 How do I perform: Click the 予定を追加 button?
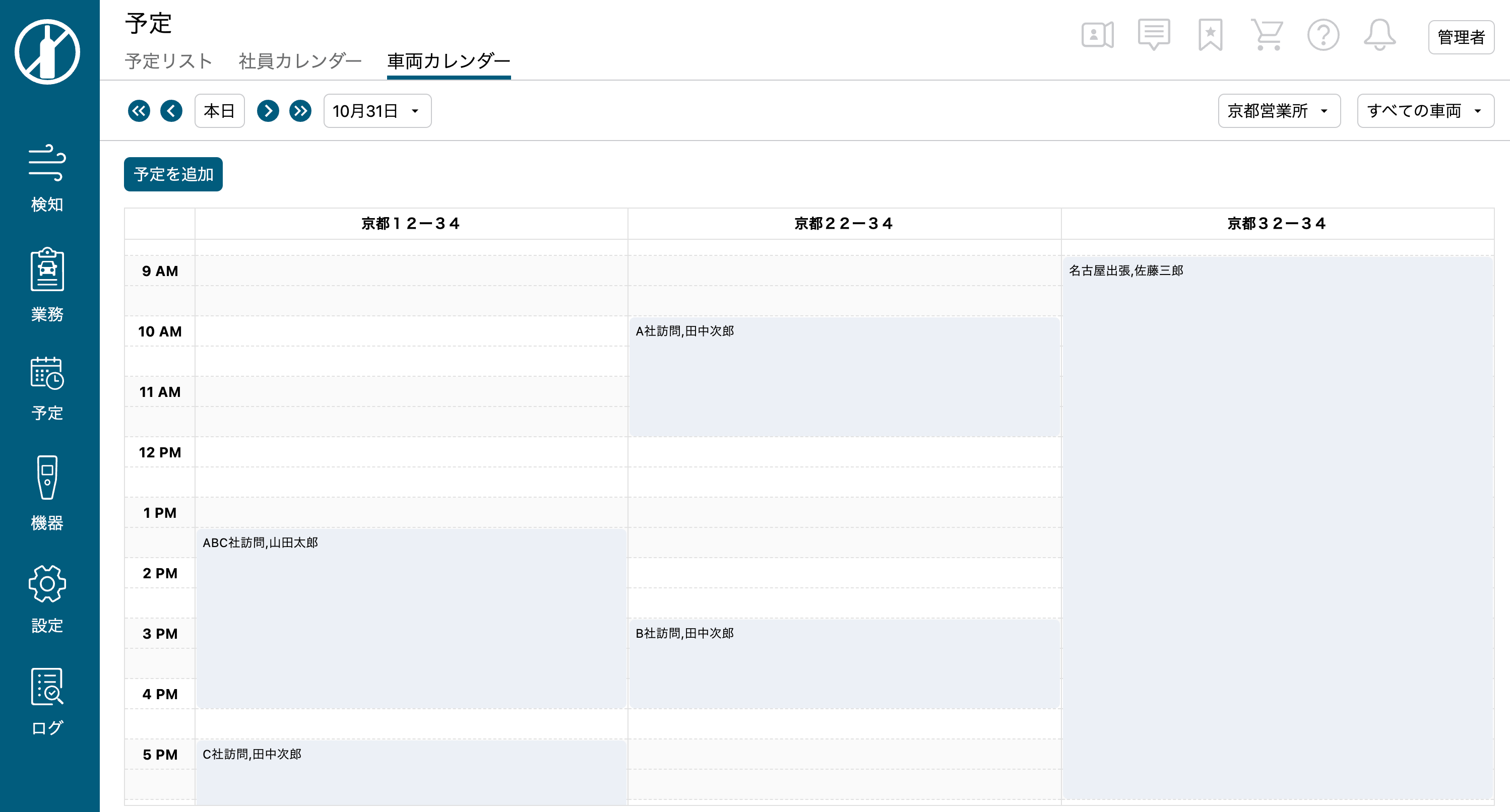(x=173, y=174)
